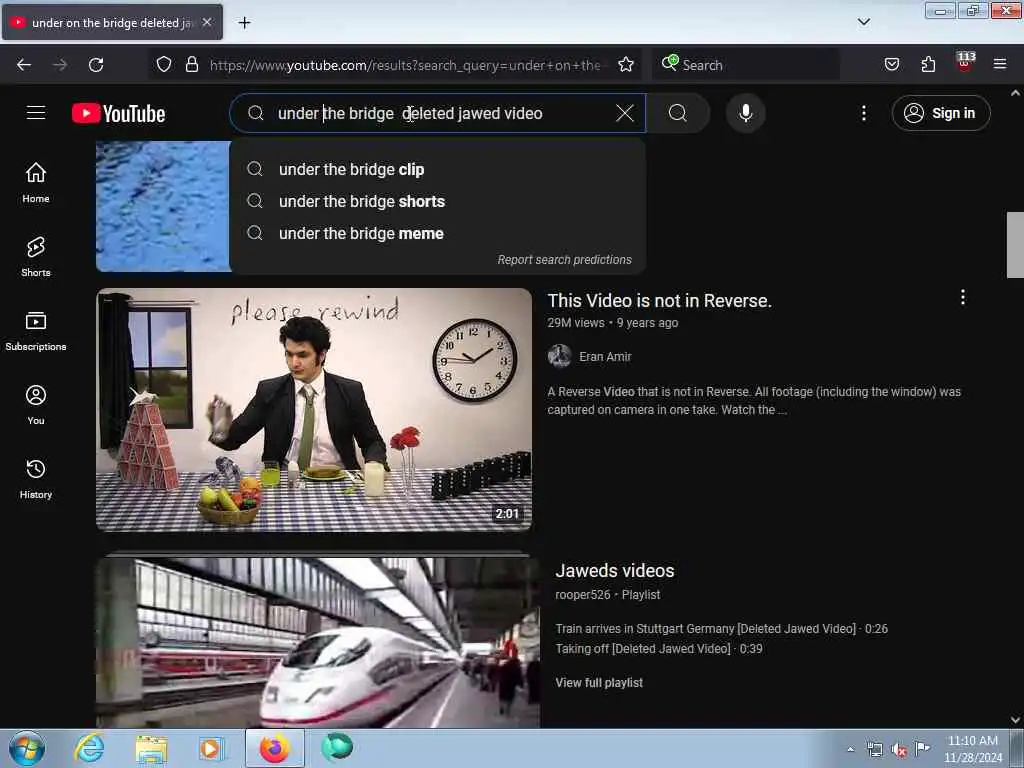
Task: Open History from the sidebar
Action: (x=36, y=479)
